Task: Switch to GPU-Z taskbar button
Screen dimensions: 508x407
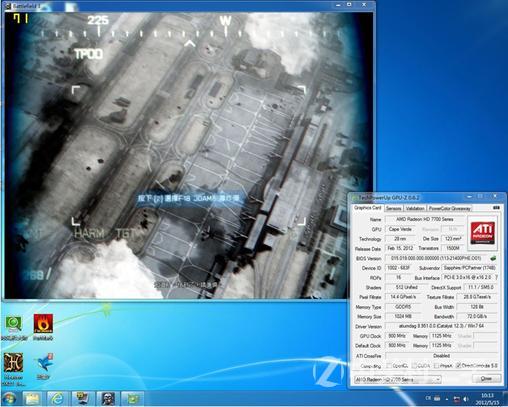Action: click(x=132, y=399)
